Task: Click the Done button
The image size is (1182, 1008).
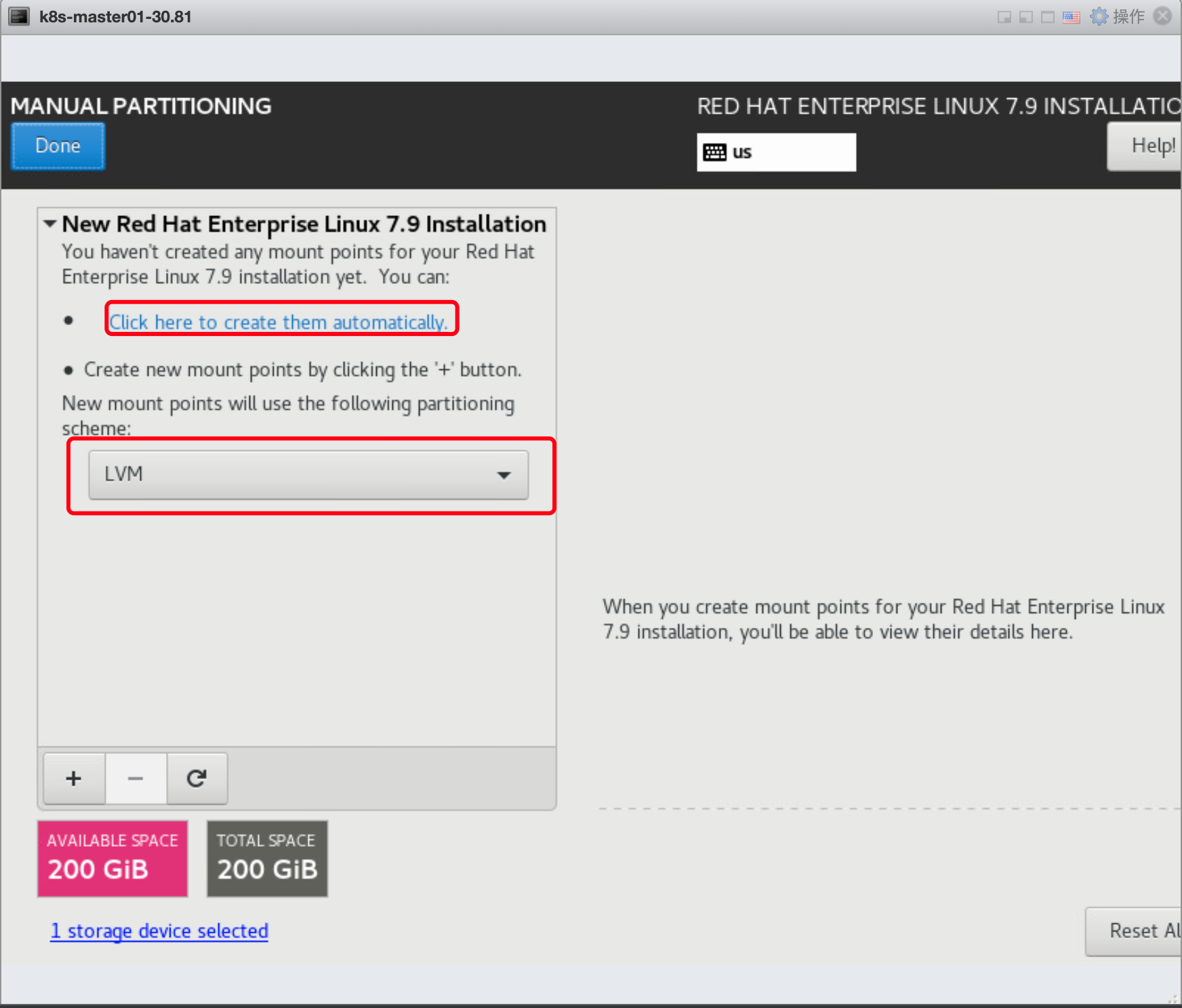Action: [58, 146]
